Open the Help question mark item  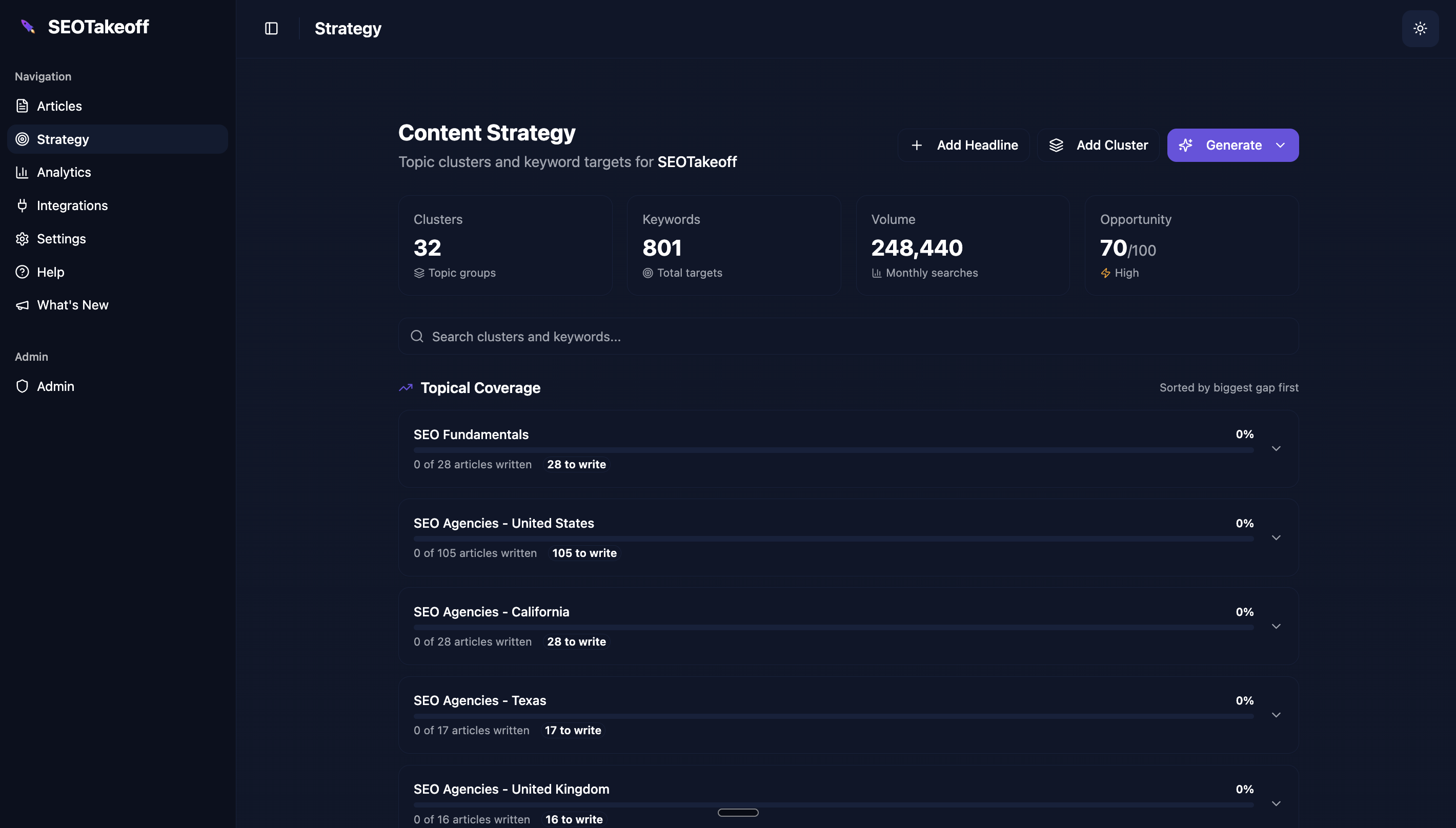tap(22, 272)
